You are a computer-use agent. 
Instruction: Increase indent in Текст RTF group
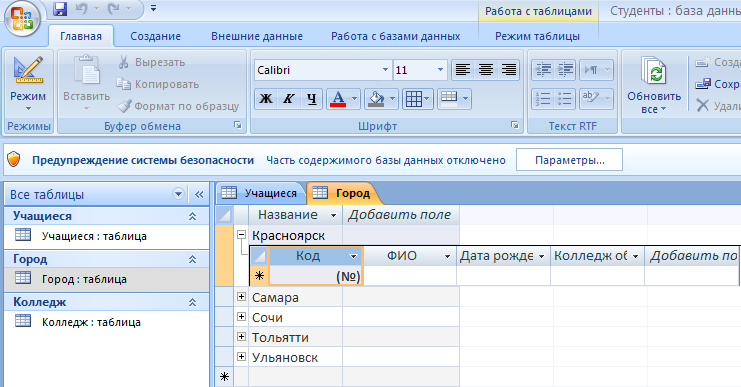(565, 70)
